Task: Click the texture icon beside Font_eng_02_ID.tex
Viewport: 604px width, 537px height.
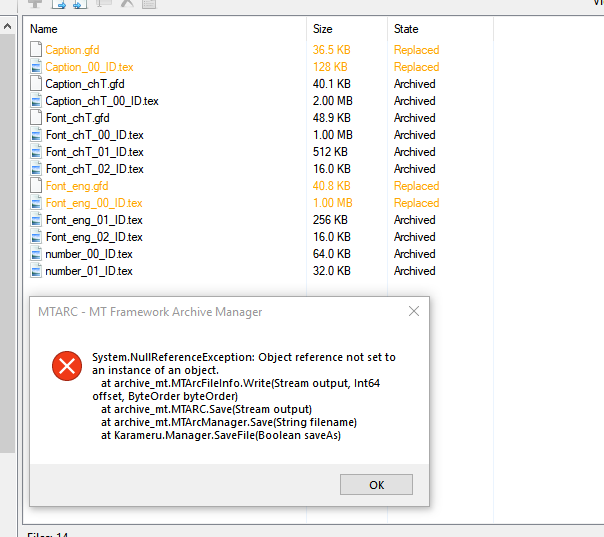Action: pos(36,237)
